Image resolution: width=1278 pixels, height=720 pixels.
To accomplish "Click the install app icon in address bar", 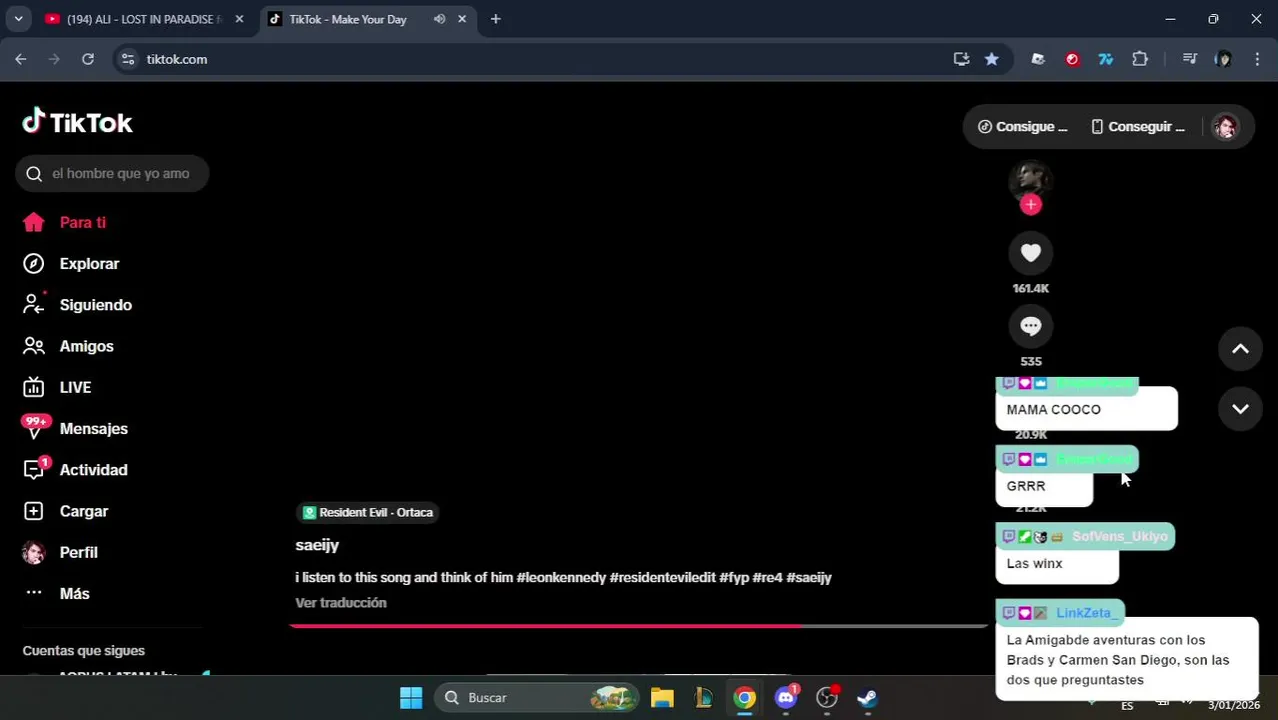I will 961,59.
